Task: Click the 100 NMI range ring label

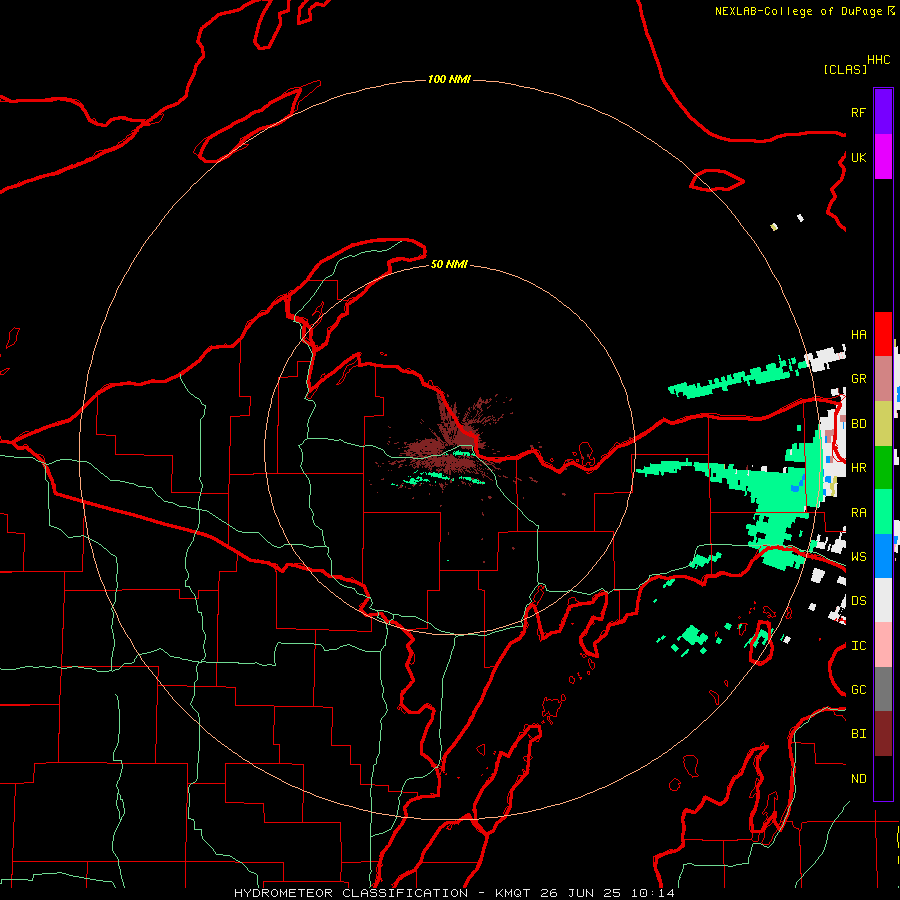Action: coord(449,79)
